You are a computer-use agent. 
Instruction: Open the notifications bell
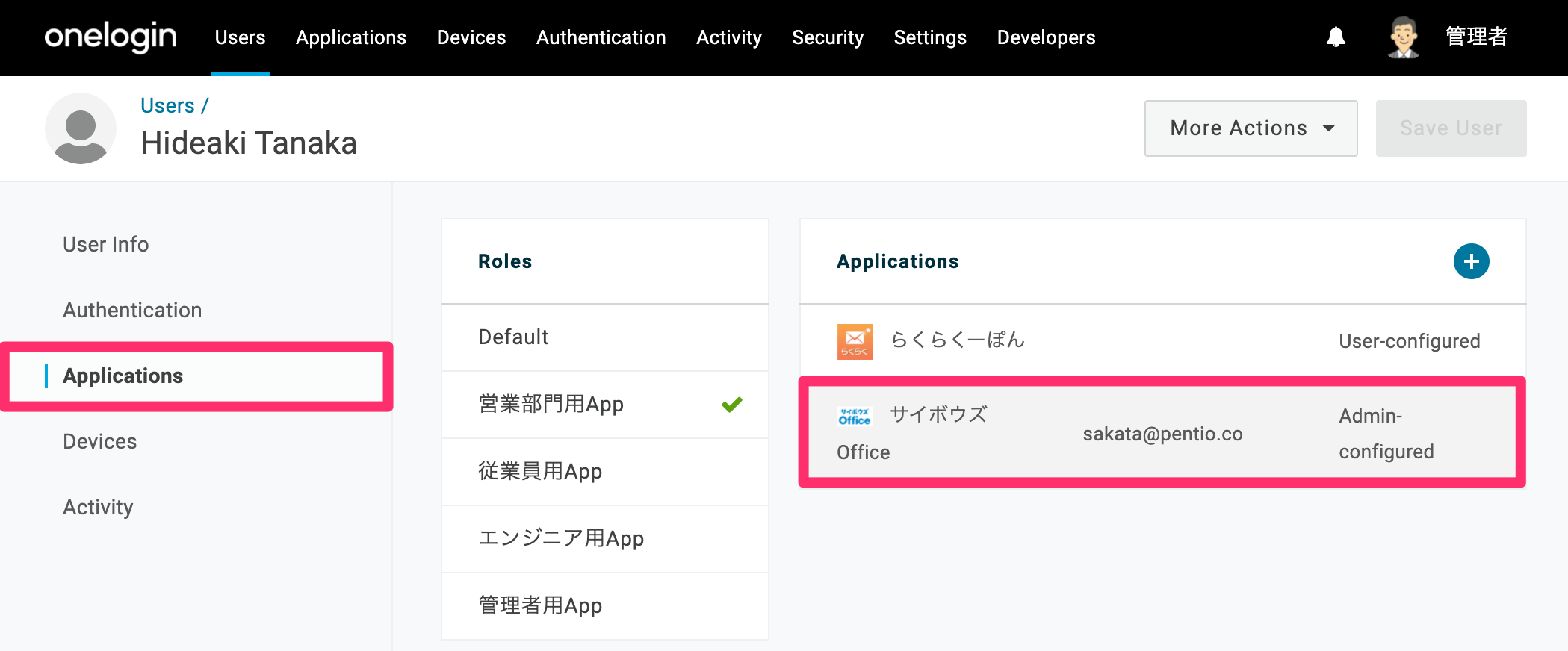tap(1336, 37)
